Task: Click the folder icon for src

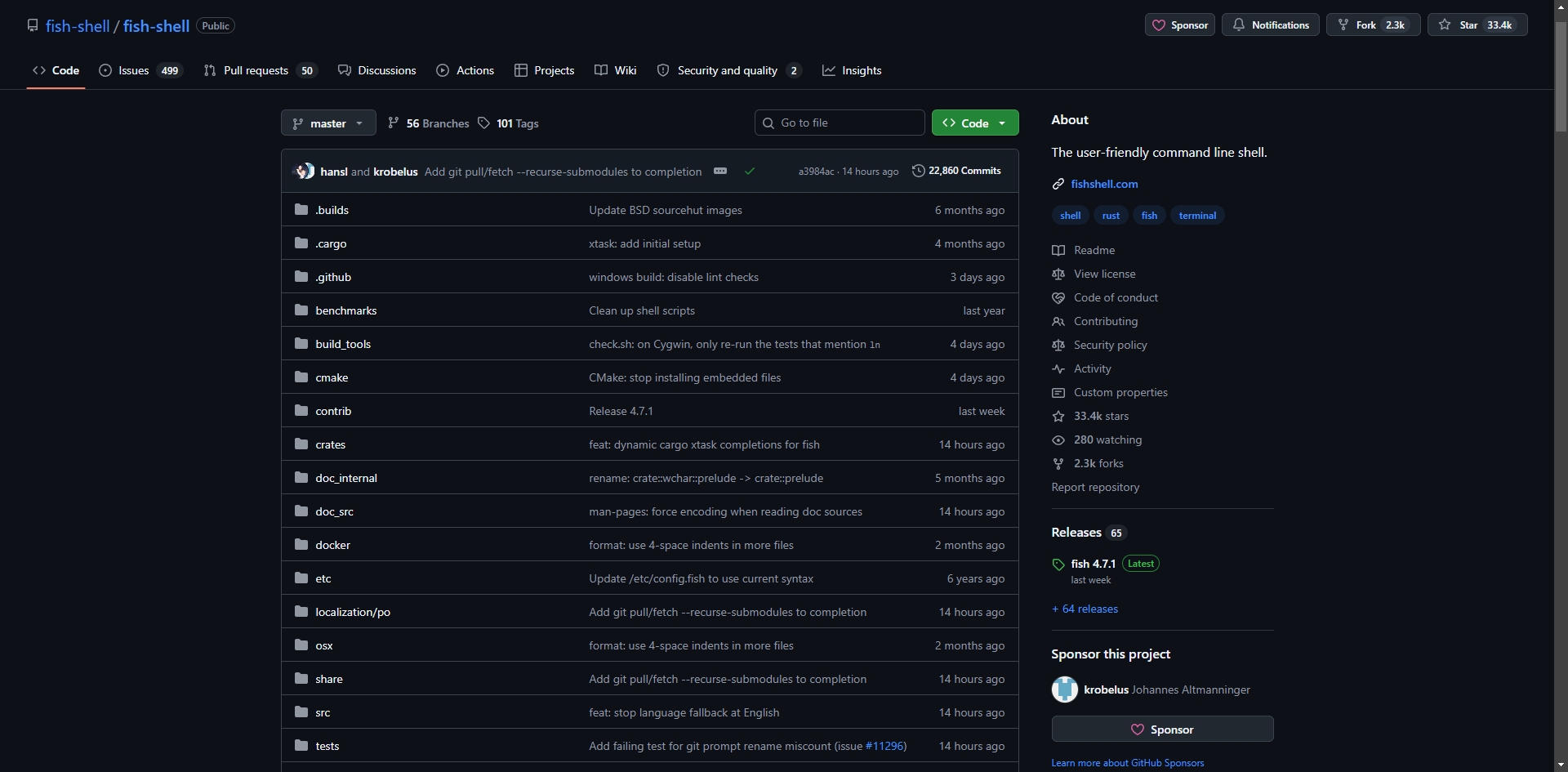Action: pyautogui.click(x=301, y=712)
